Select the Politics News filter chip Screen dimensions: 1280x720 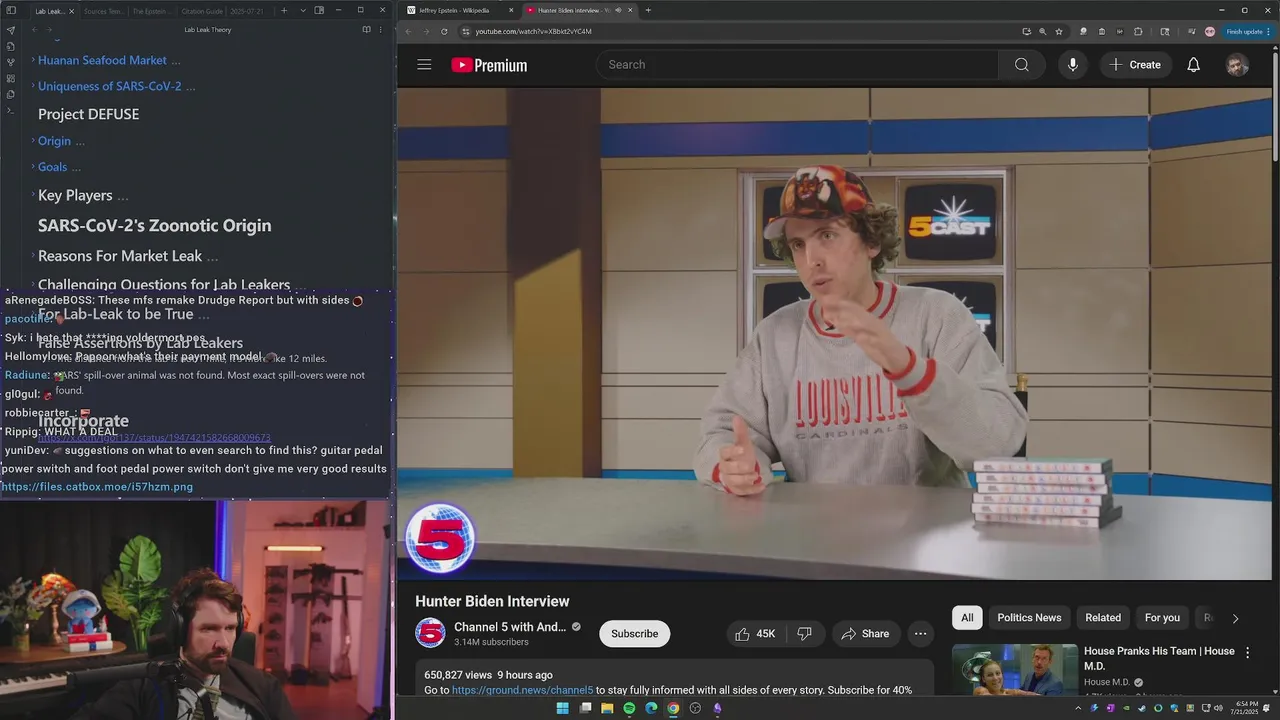[1029, 618]
